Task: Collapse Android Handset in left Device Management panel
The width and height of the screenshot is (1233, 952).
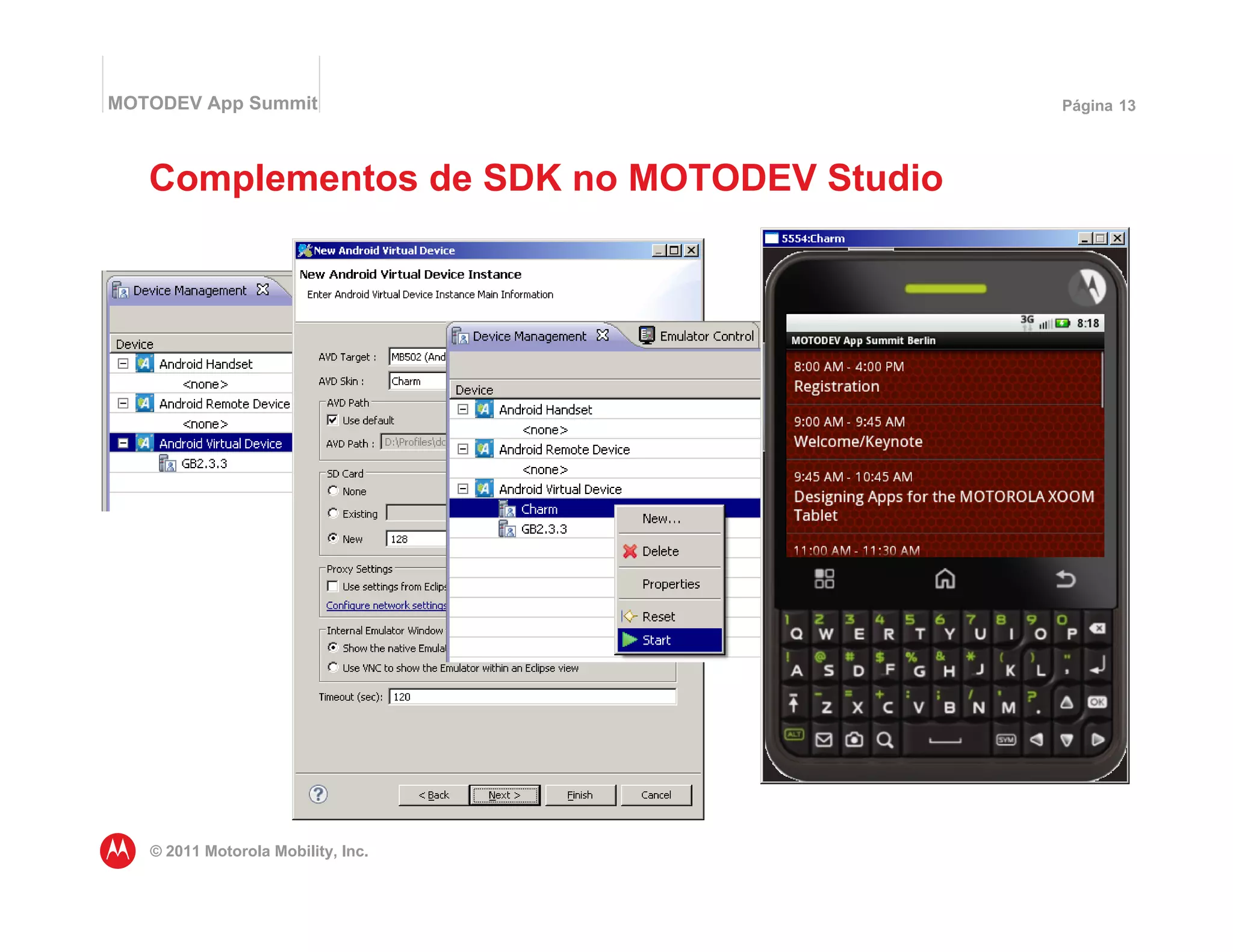Action: point(123,363)
